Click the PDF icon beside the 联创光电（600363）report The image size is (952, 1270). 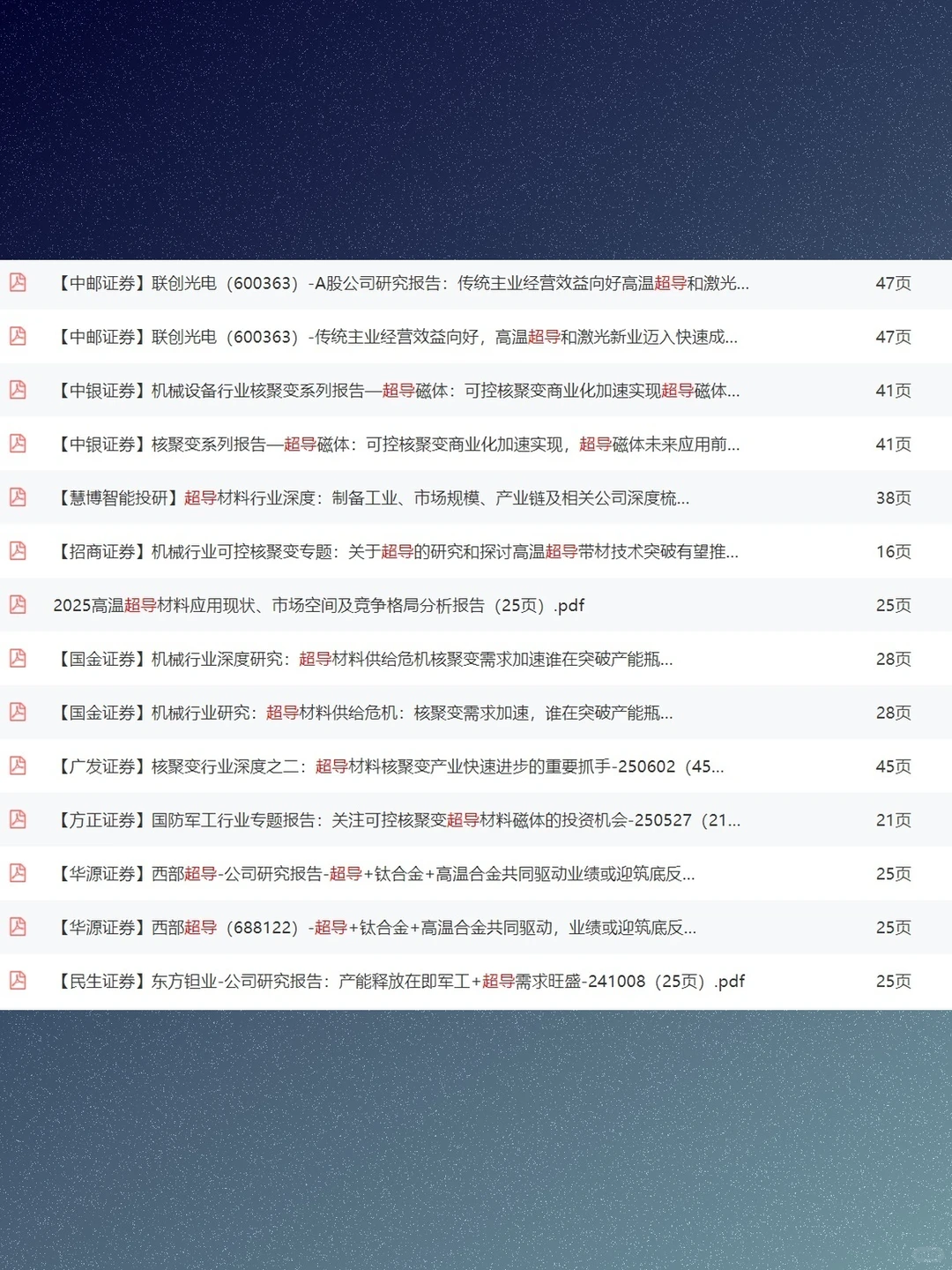[18, 284]
